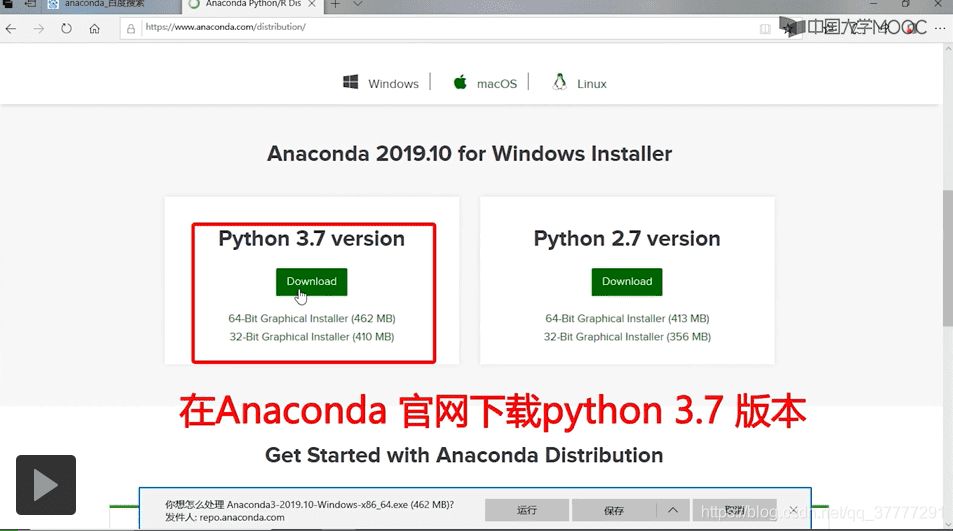
Task: Select the anaconda.com address bar URL
Action: click(225, 27)
